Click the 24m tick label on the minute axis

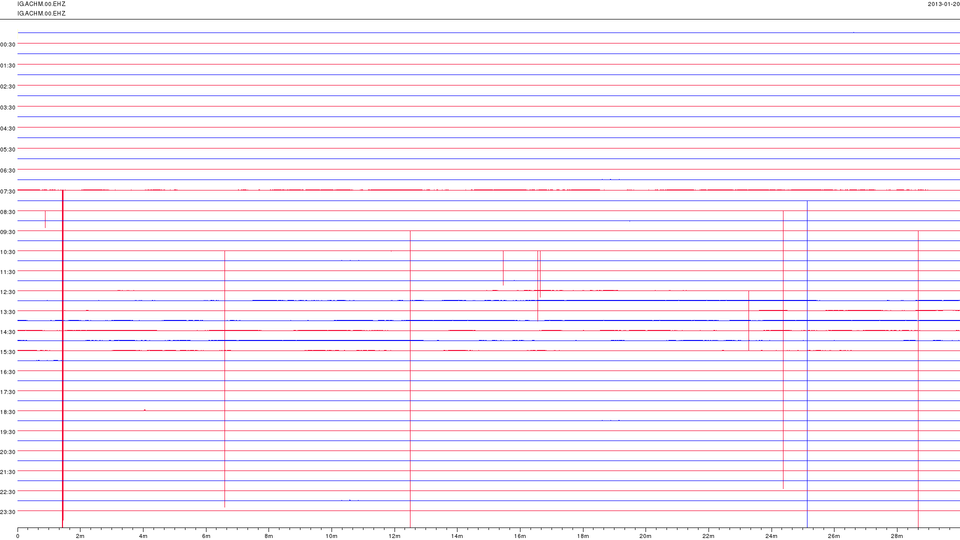point(771,536)
